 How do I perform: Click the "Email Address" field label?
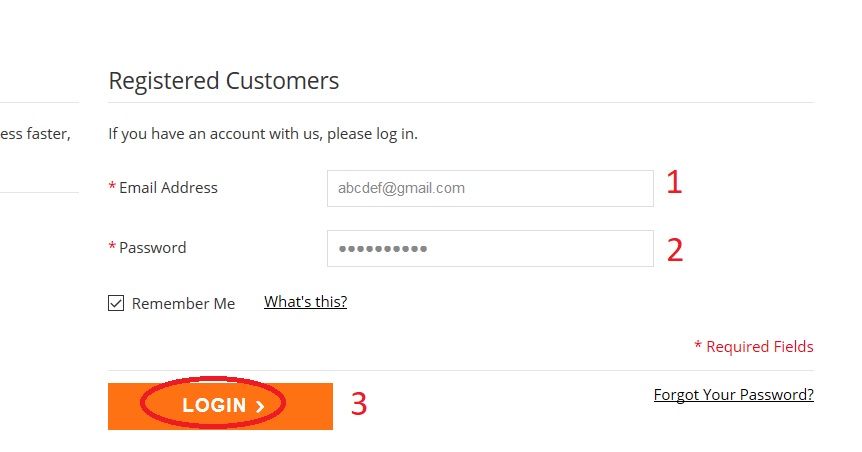click(x=168, y=187)
